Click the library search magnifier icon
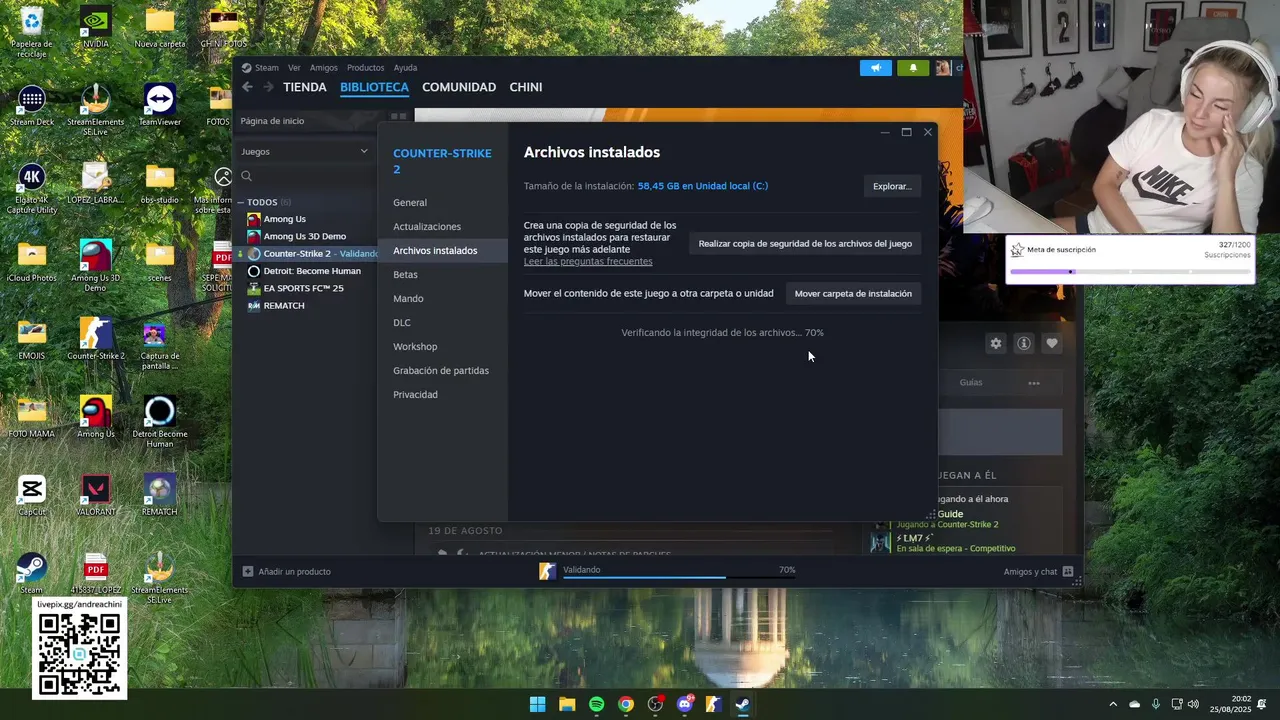Viewport: 1280px width, 720px height. pyautogui.click(x=246, y=176)
